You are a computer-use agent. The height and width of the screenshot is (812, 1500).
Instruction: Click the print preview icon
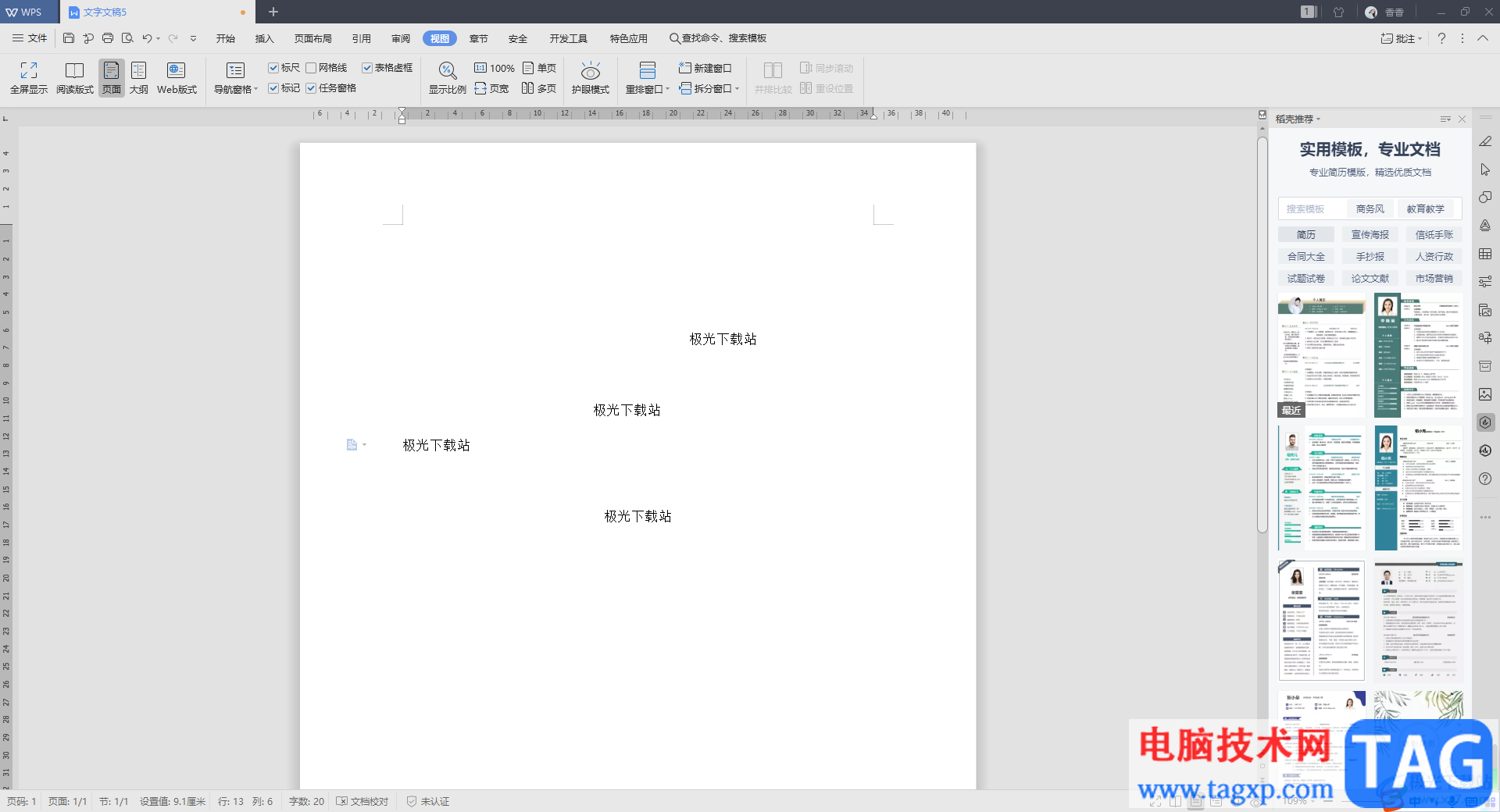(x=127, y=38)
